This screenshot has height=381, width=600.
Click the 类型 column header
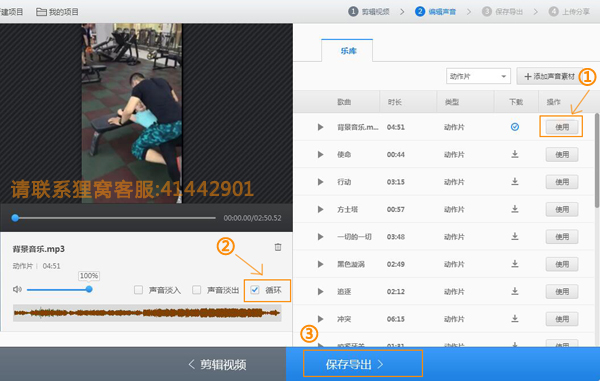(452, 102)
